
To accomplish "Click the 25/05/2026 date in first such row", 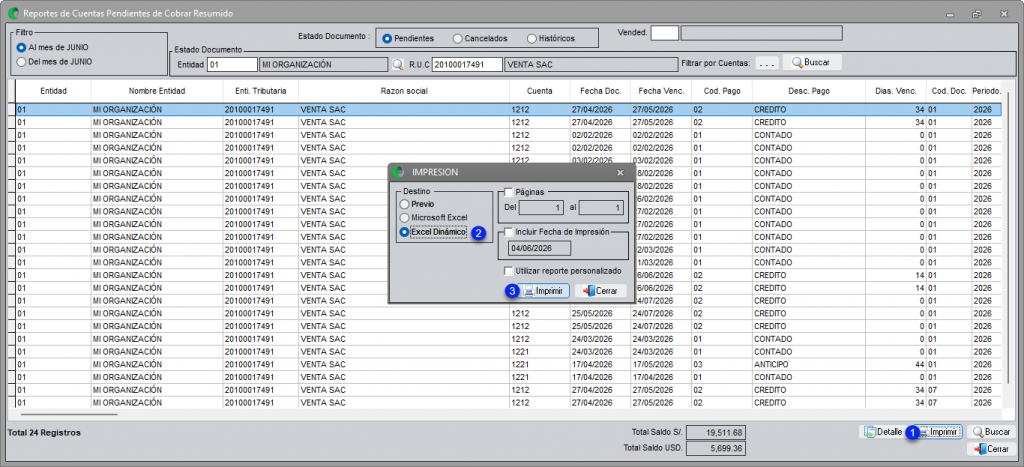I will tap(600, 313).
